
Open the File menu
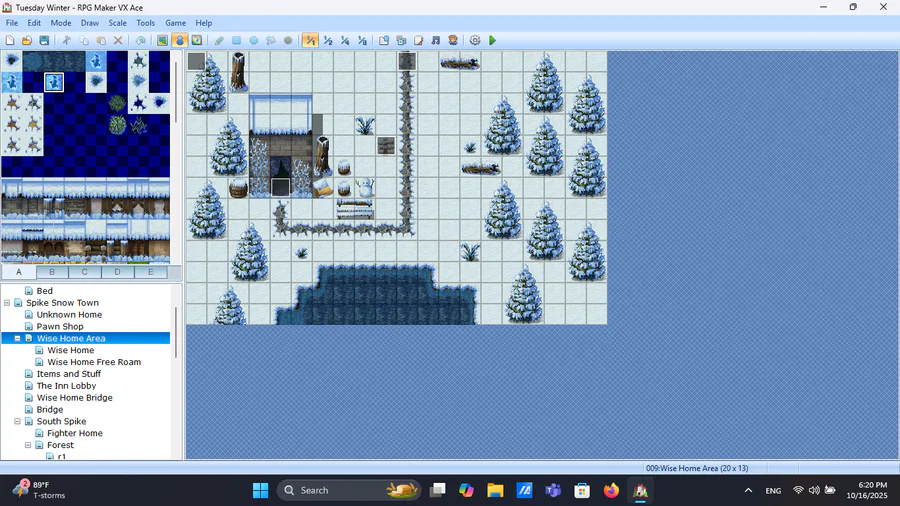12,23
